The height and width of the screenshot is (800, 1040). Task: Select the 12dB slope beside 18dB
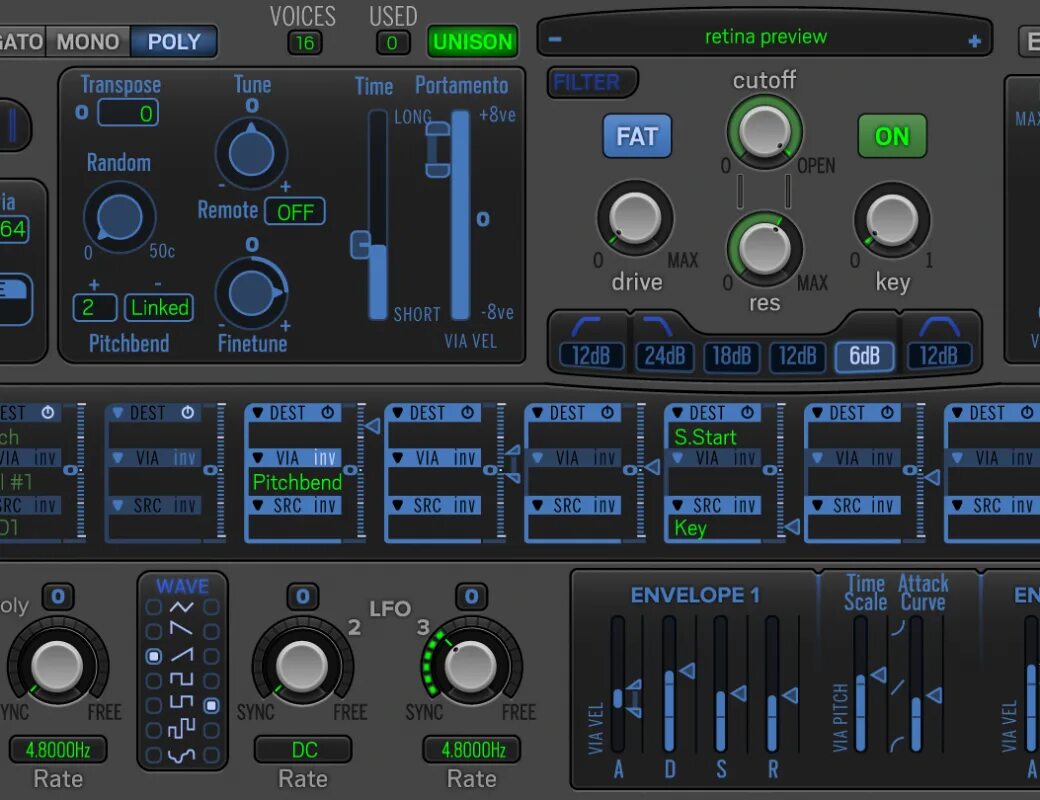tap(797, 356)
